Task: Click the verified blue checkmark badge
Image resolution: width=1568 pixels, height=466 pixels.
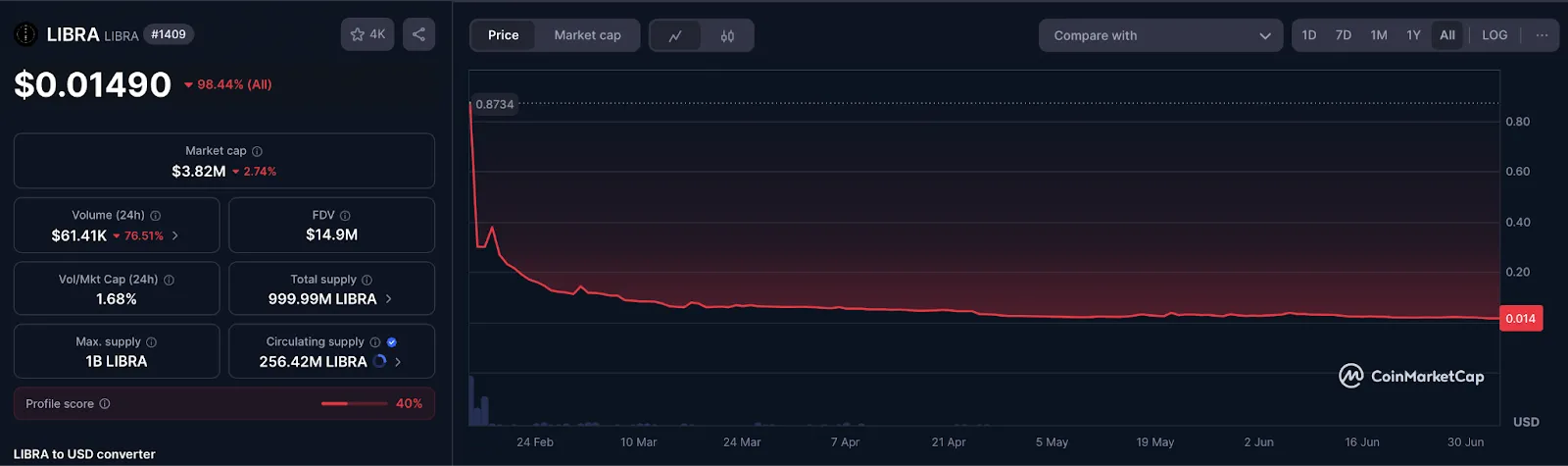Action: [392, 342]
